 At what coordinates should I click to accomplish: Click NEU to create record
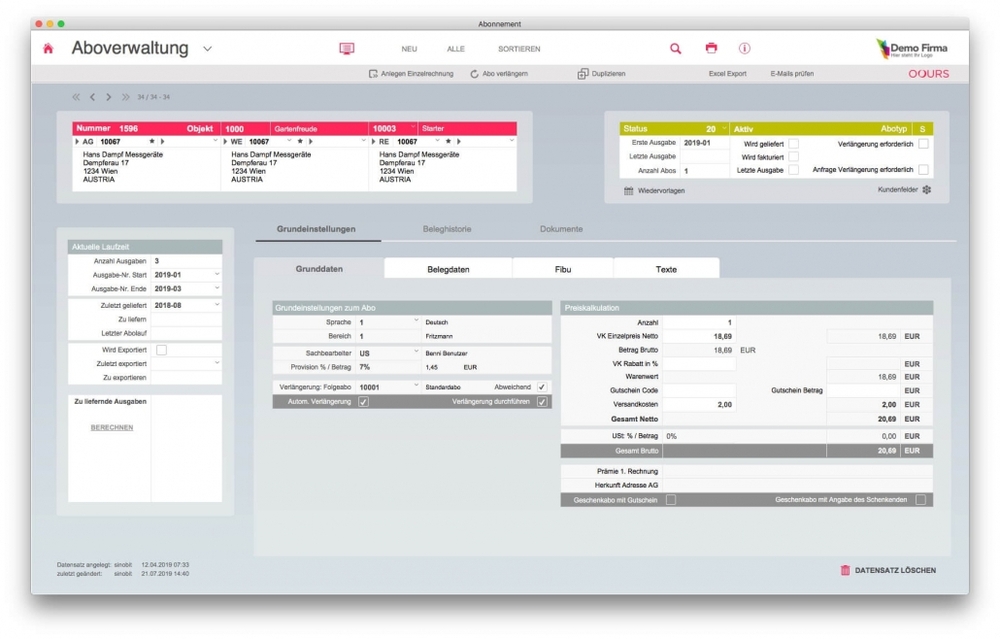[409, 49]
